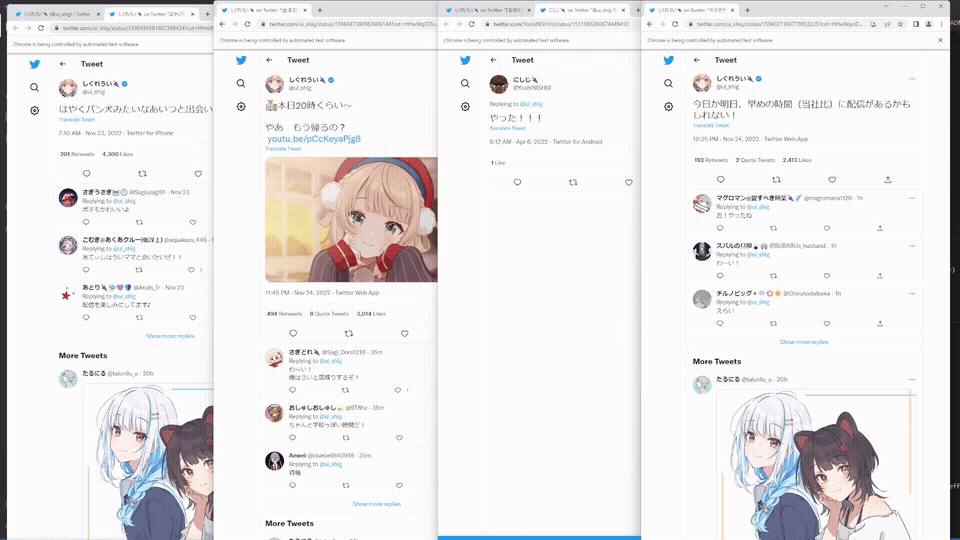View 3,014 Likes in second window

pos(371,314)
